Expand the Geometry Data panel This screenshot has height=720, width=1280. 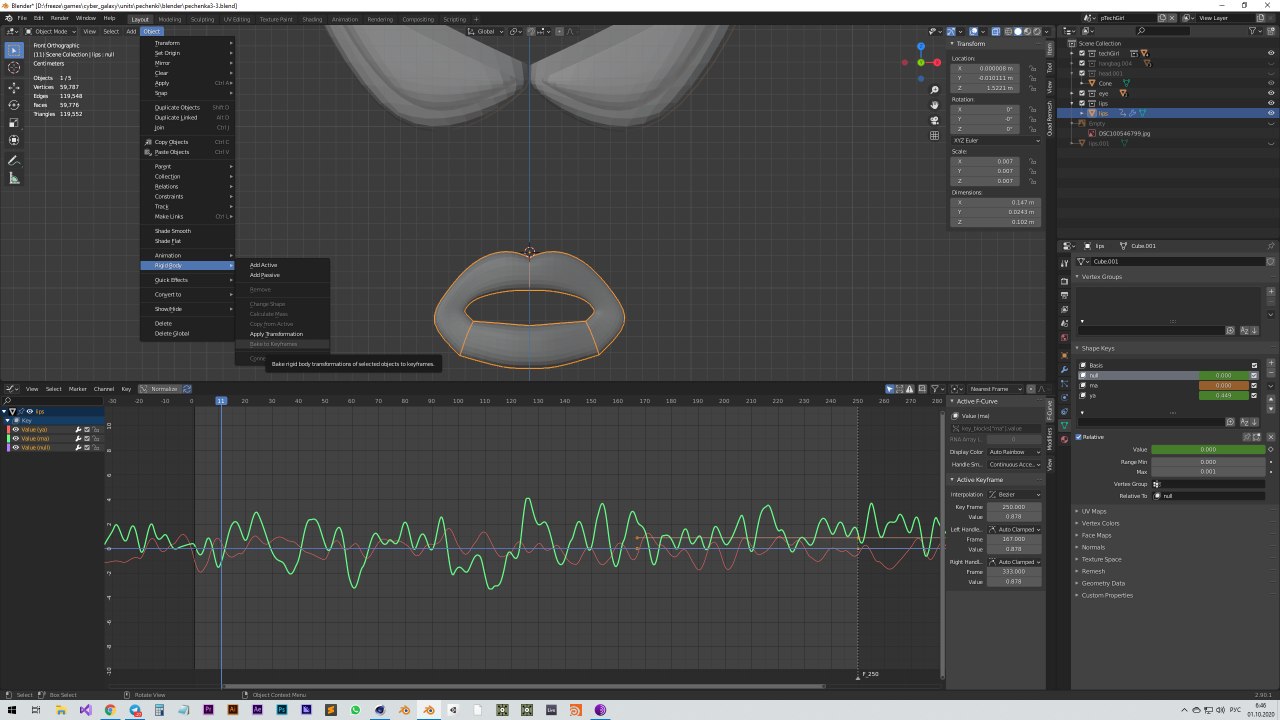pyautogui.click(x=1103, y=583)
